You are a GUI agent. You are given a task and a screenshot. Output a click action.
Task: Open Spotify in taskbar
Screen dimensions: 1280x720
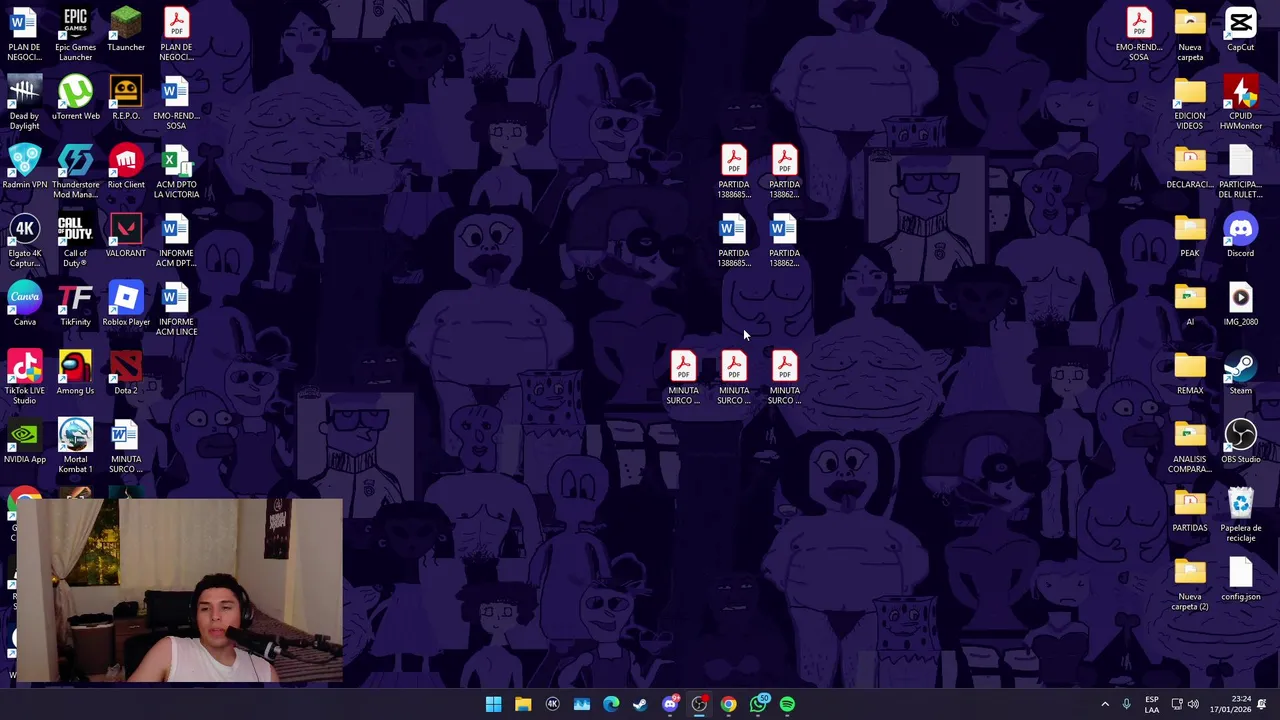coord(787,704)
